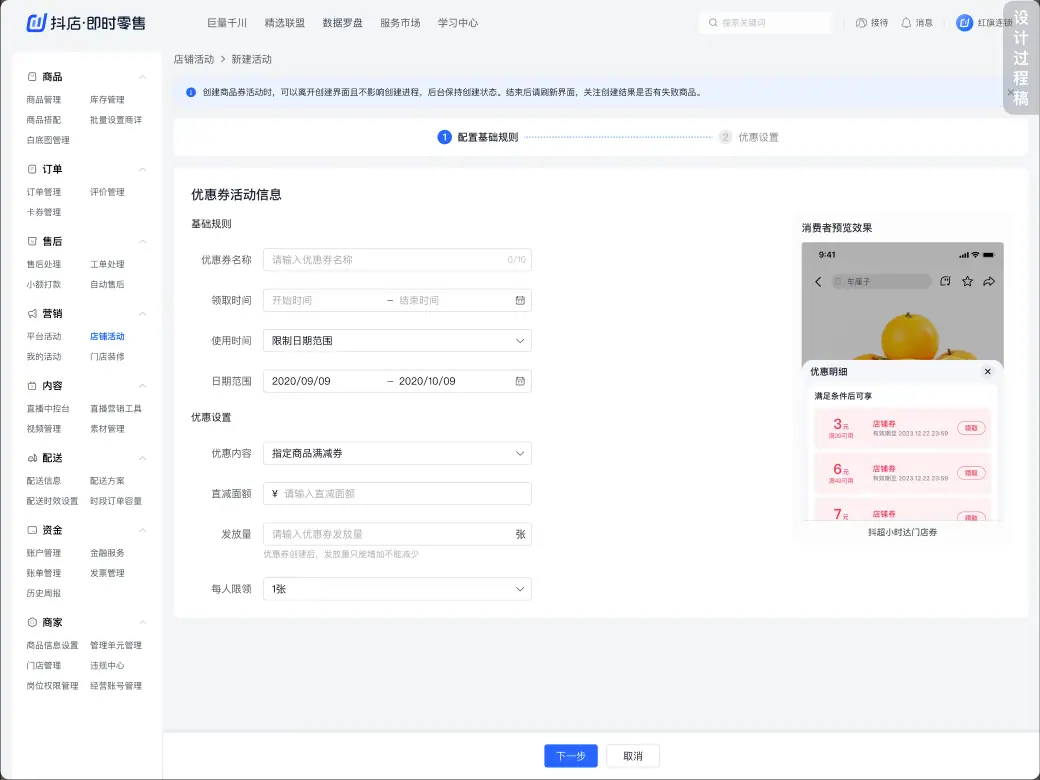
Task: Open the 每人限领 dropdown
Action: point(397,589)
